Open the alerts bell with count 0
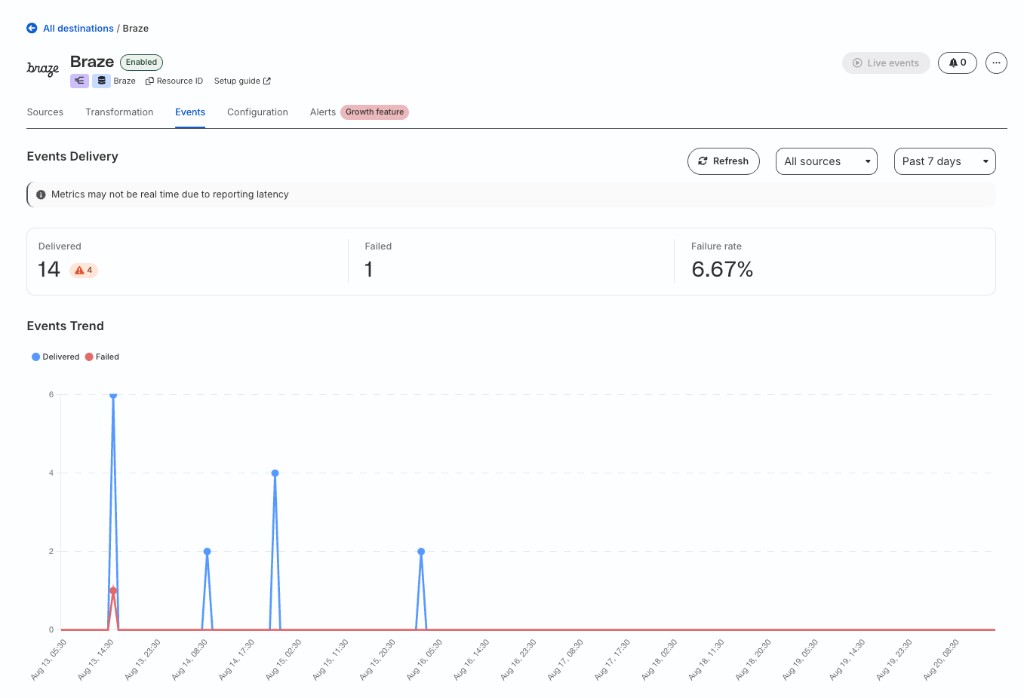Viewport: 1024px width, 698px height. pyautogui.click(x=957, y=63)
